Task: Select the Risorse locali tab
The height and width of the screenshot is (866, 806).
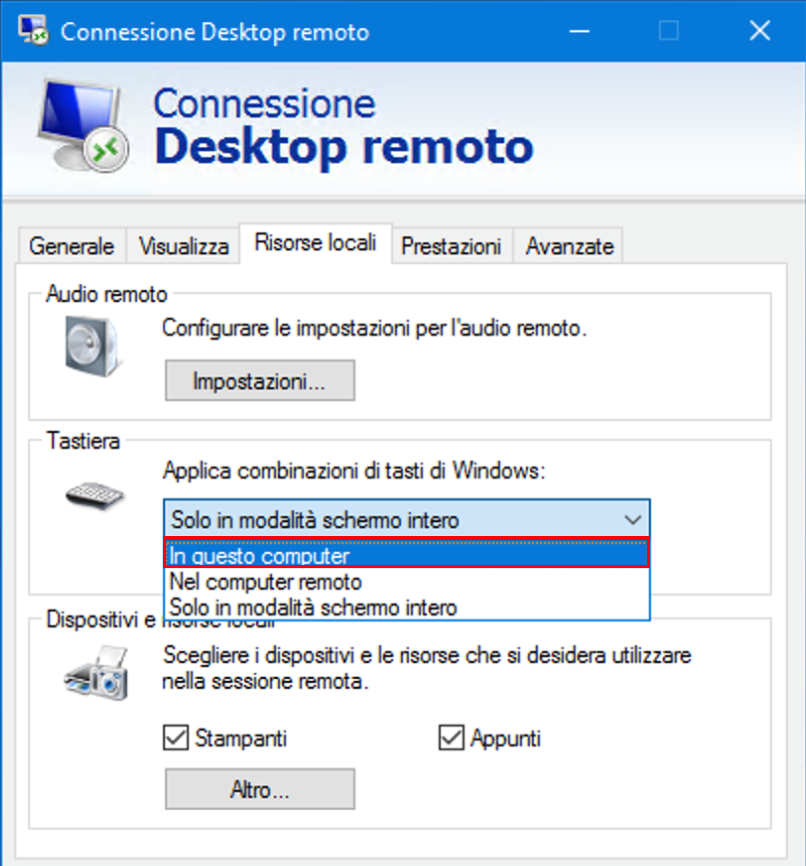Action: (315, 242)
